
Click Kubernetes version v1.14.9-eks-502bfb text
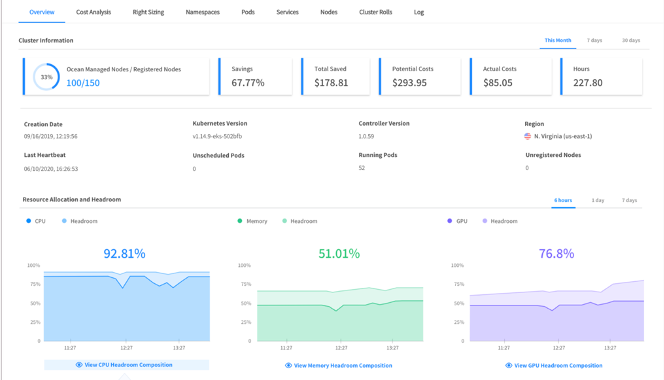[x=217, y=136]
